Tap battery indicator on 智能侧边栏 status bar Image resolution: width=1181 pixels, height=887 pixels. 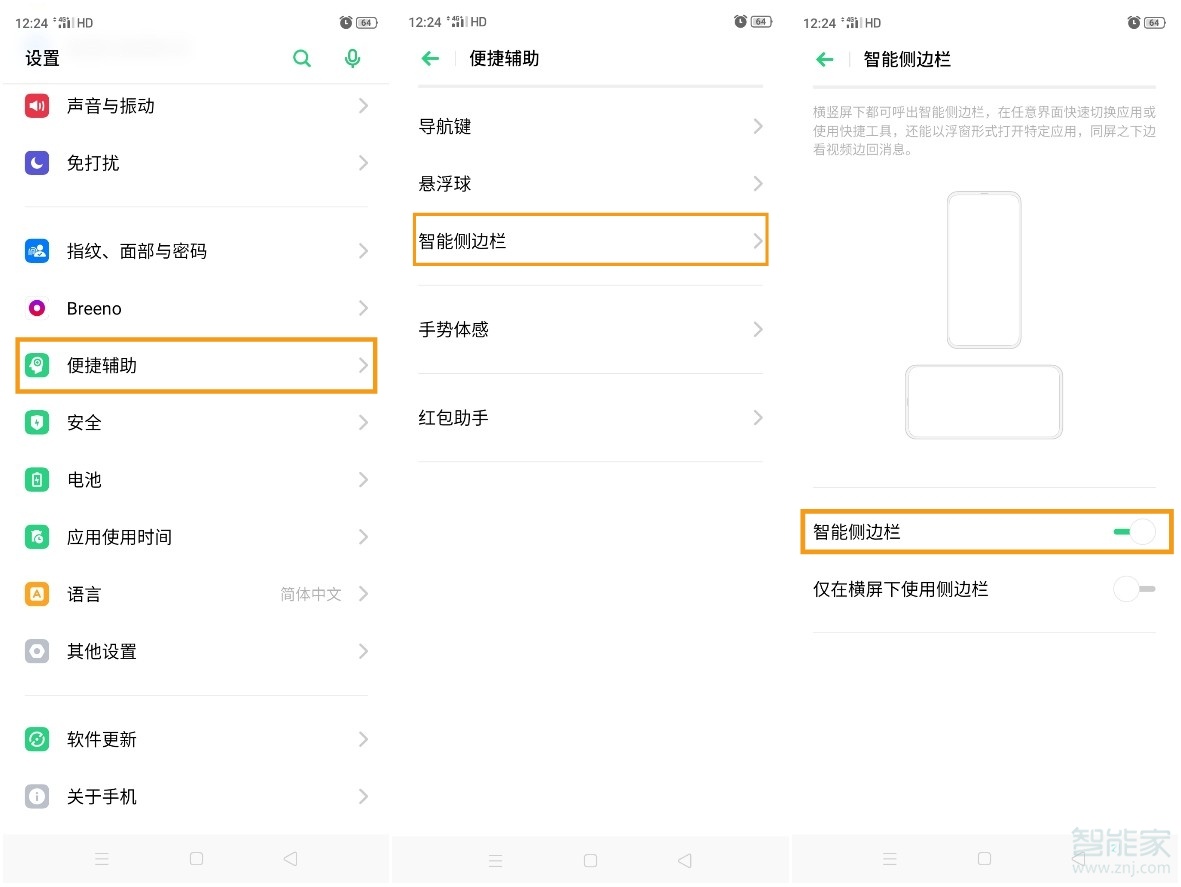pos(1153,23)
